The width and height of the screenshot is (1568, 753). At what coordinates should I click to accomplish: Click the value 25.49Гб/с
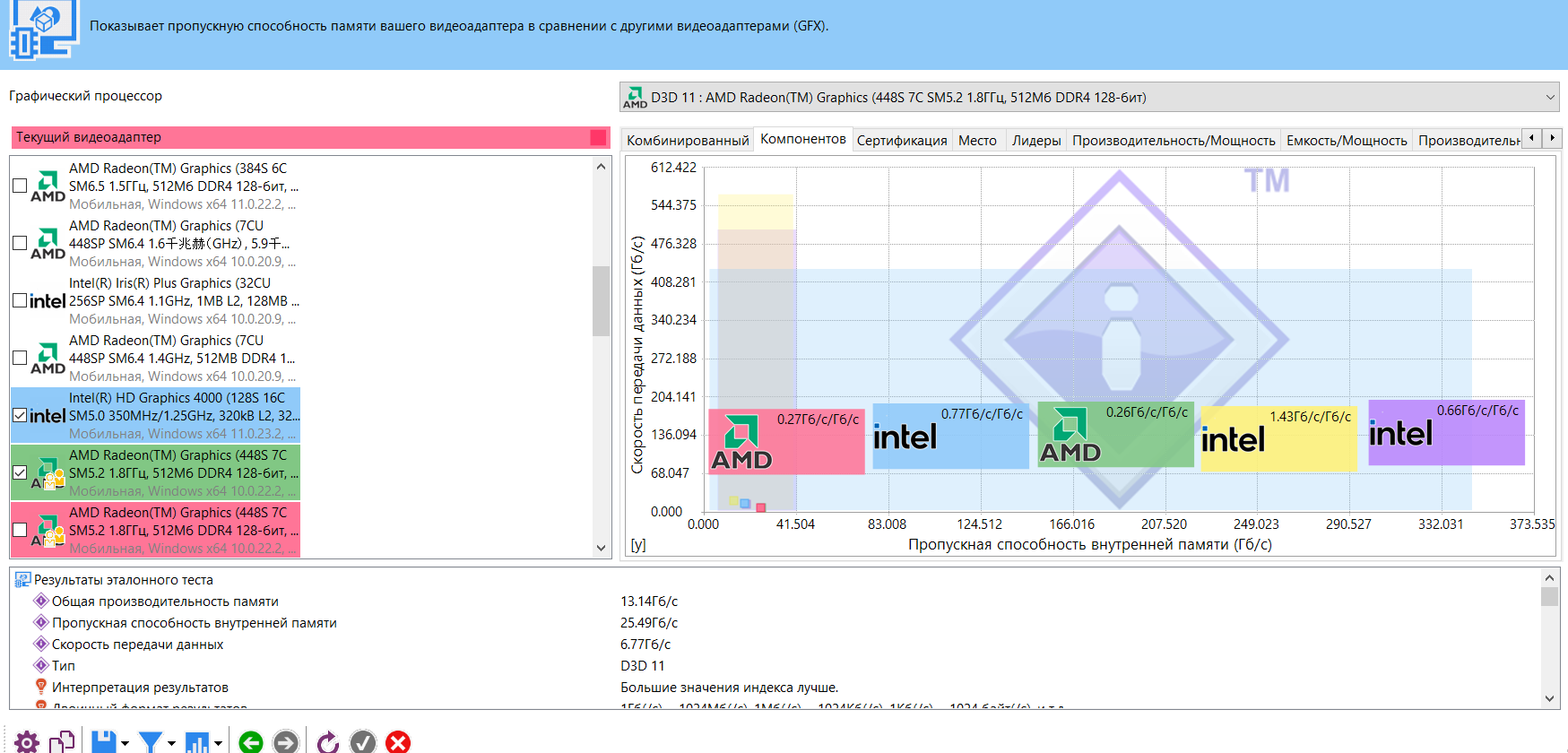(x=649, y=622)
